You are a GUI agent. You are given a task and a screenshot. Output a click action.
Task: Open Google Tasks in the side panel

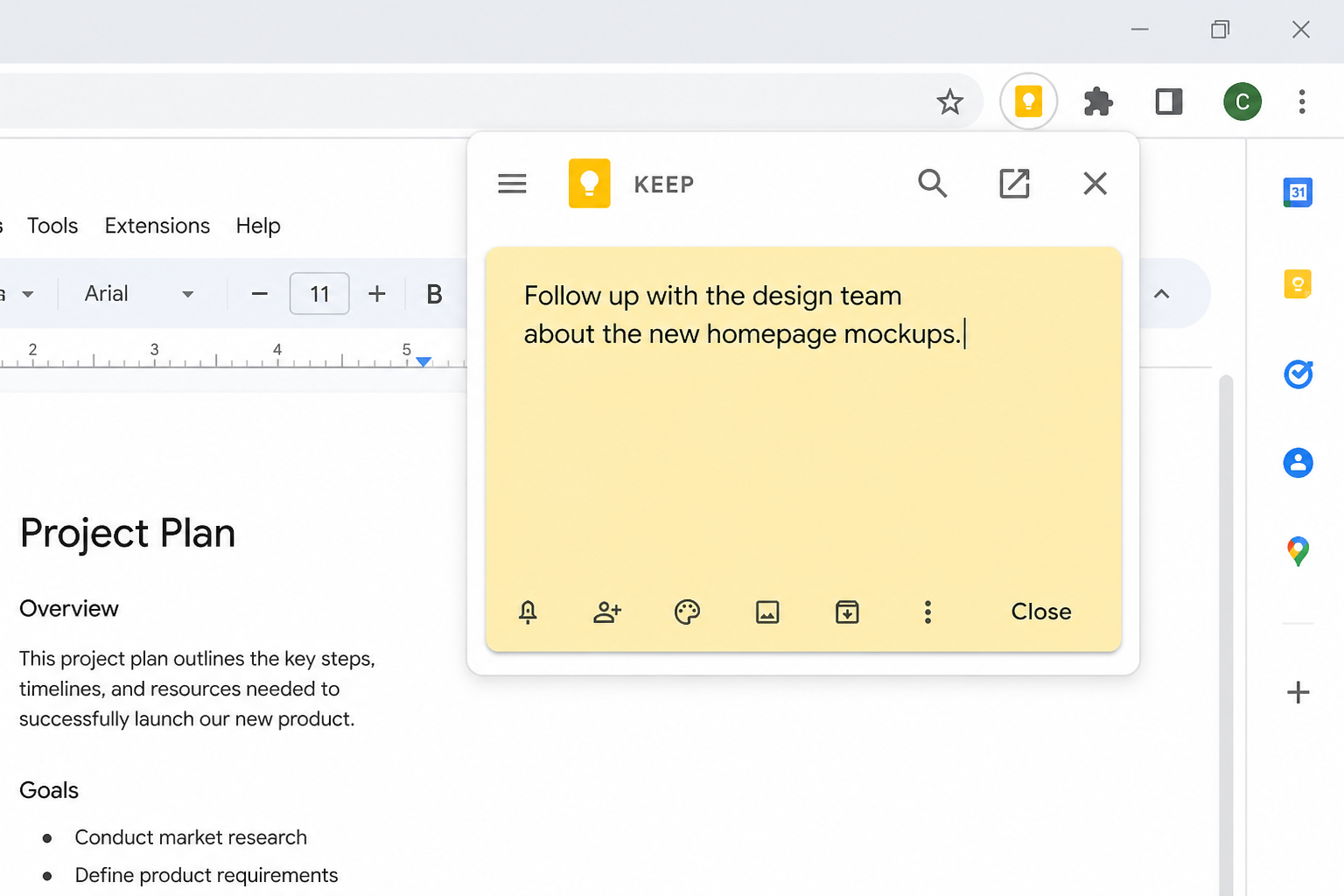[1298, 374]
